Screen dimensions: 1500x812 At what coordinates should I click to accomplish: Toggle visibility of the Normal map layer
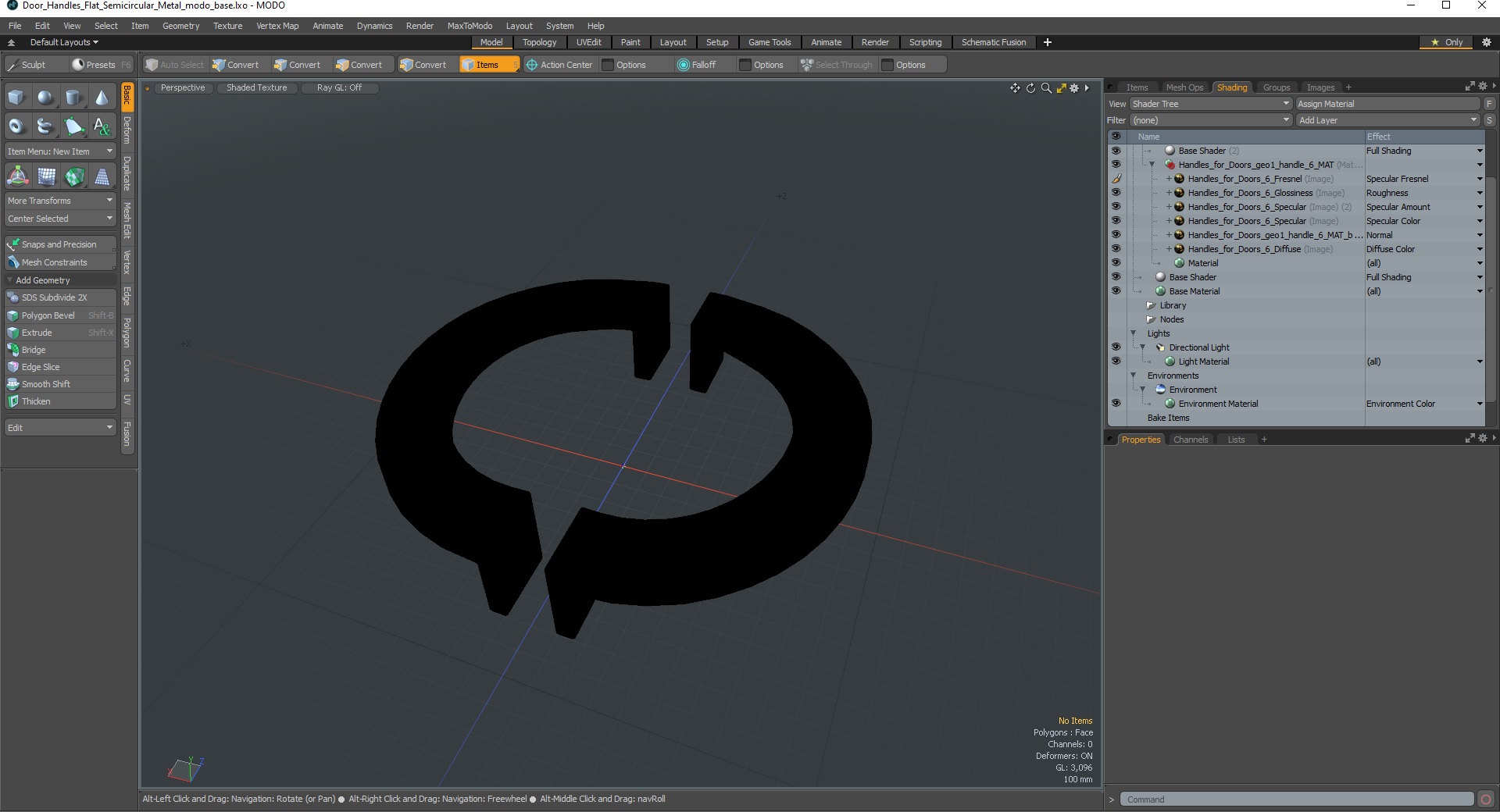pos(1116,235)
